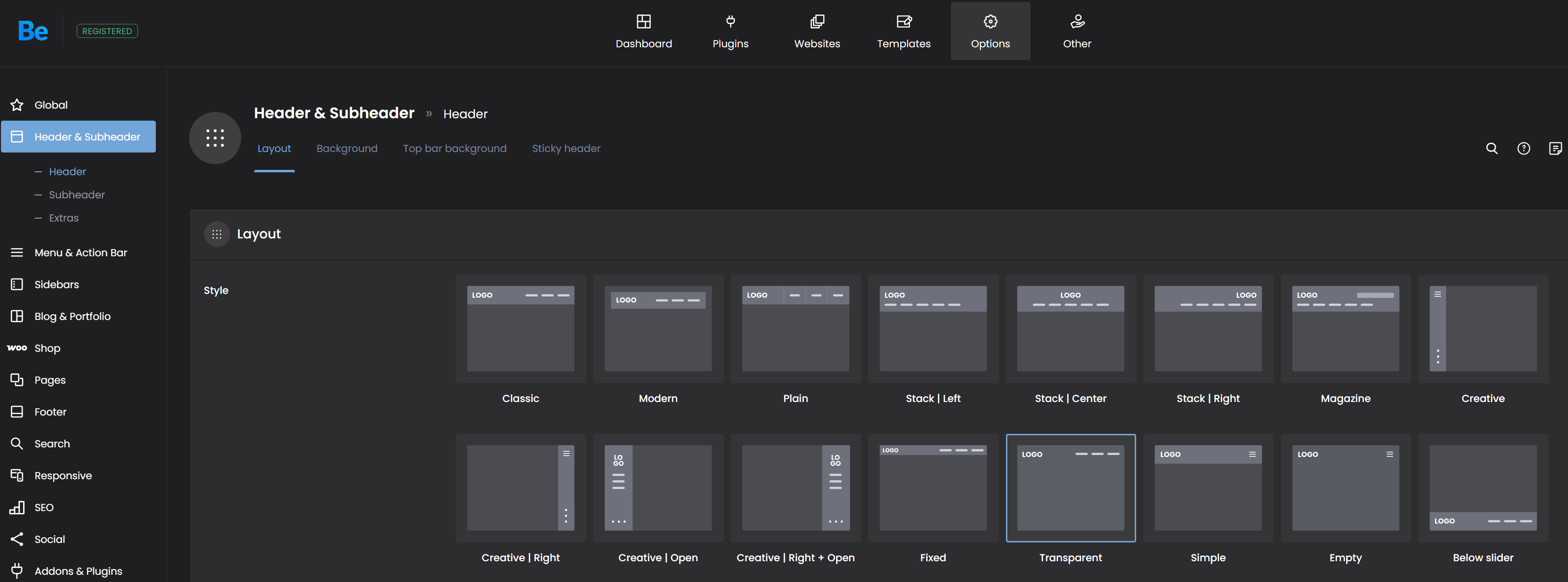Pick the Magazine header style
The height and width of the screenshot is (582, 1568).
(1346, 329)
